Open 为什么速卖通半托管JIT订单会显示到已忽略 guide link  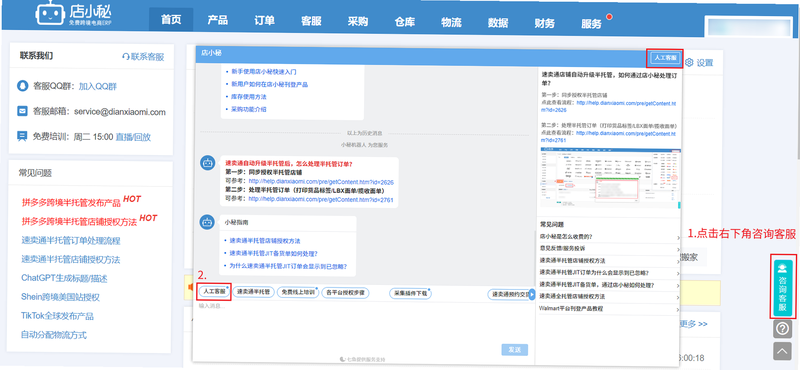click(x=288, y=265)
